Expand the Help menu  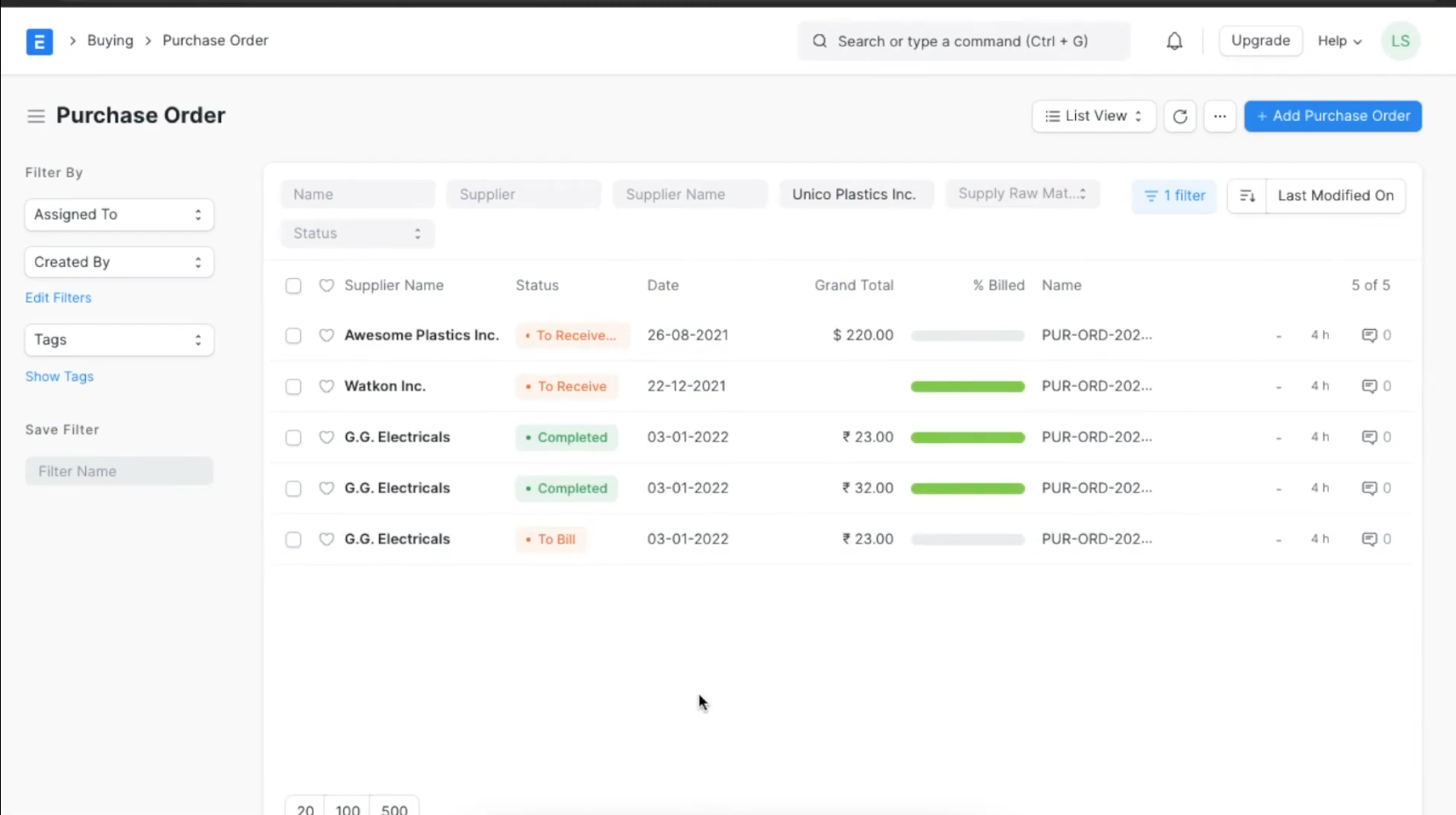1339,41
